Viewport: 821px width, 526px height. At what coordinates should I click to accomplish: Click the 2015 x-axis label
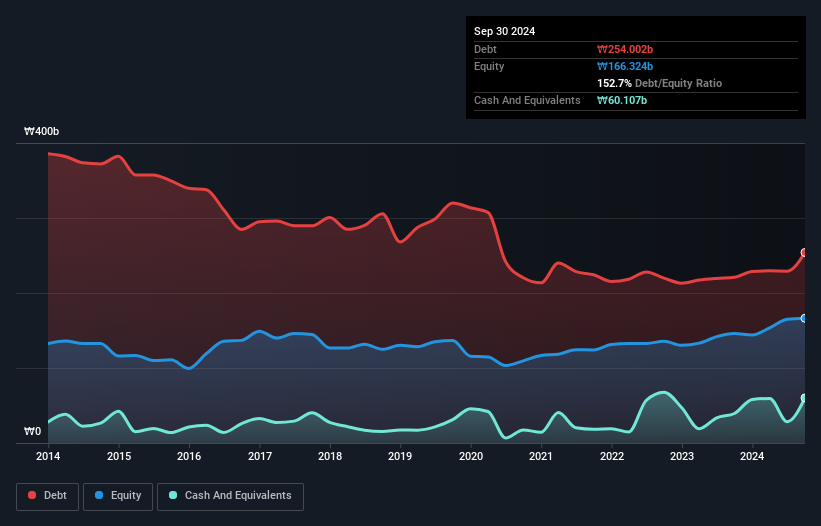pyautogui.click(x=119, y=456)
